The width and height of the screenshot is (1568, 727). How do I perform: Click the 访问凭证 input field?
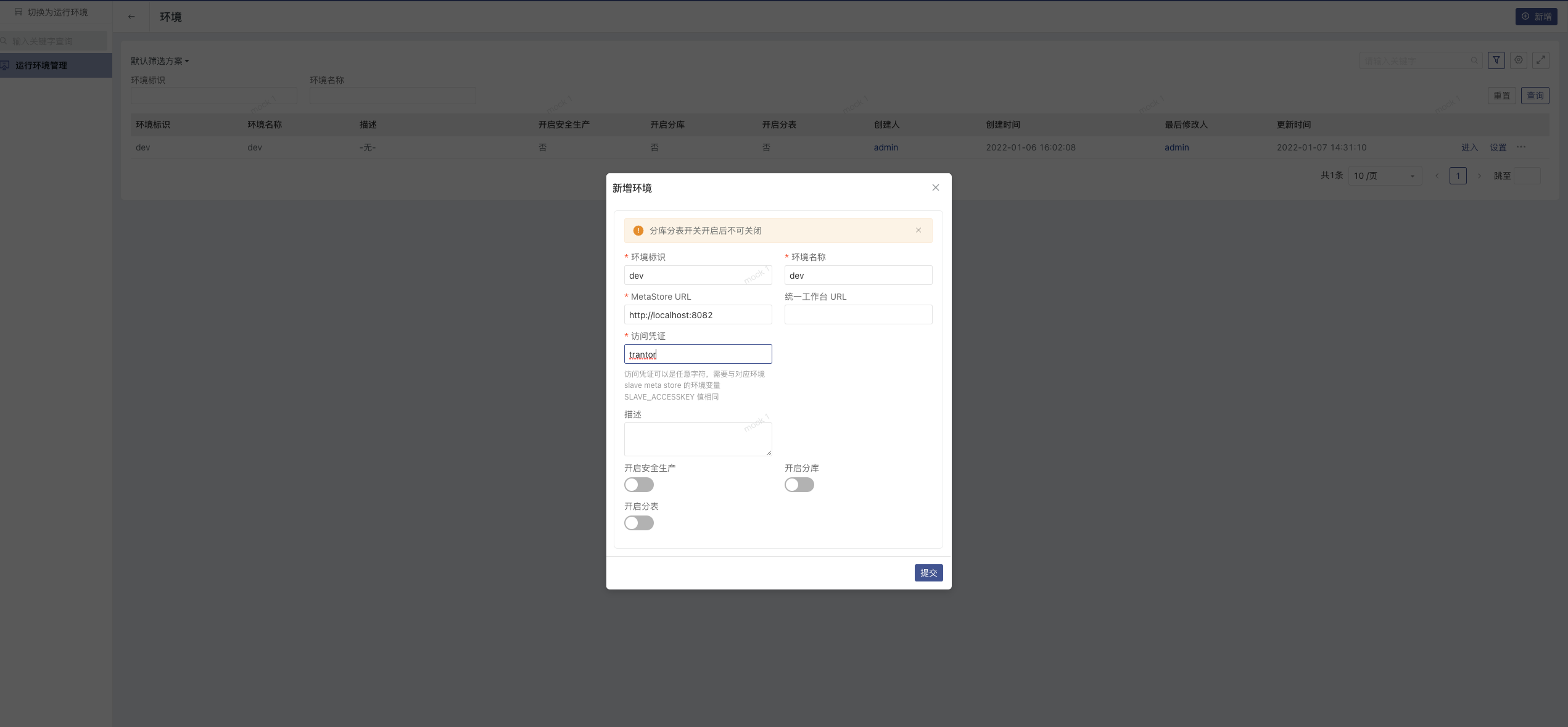(x=698, y=354)
